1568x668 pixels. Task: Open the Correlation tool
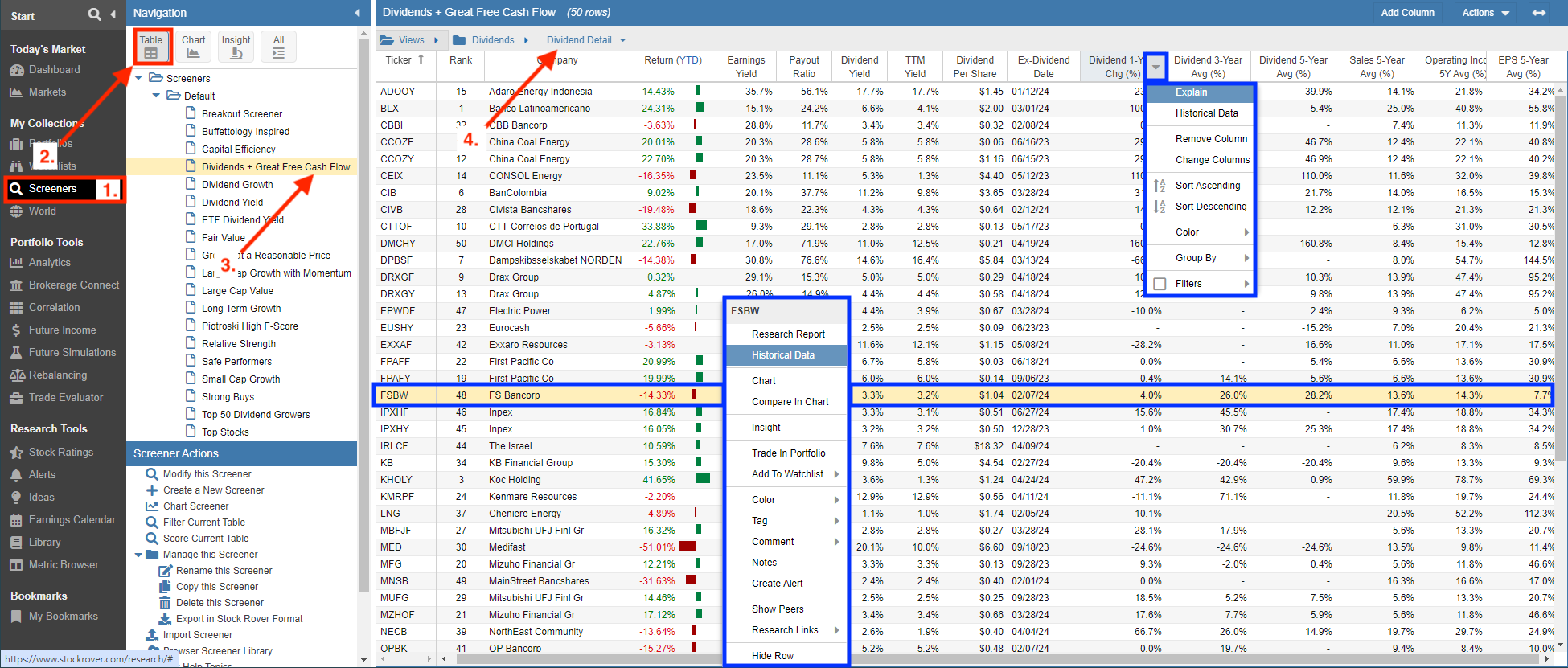click(x=55, y=307)
